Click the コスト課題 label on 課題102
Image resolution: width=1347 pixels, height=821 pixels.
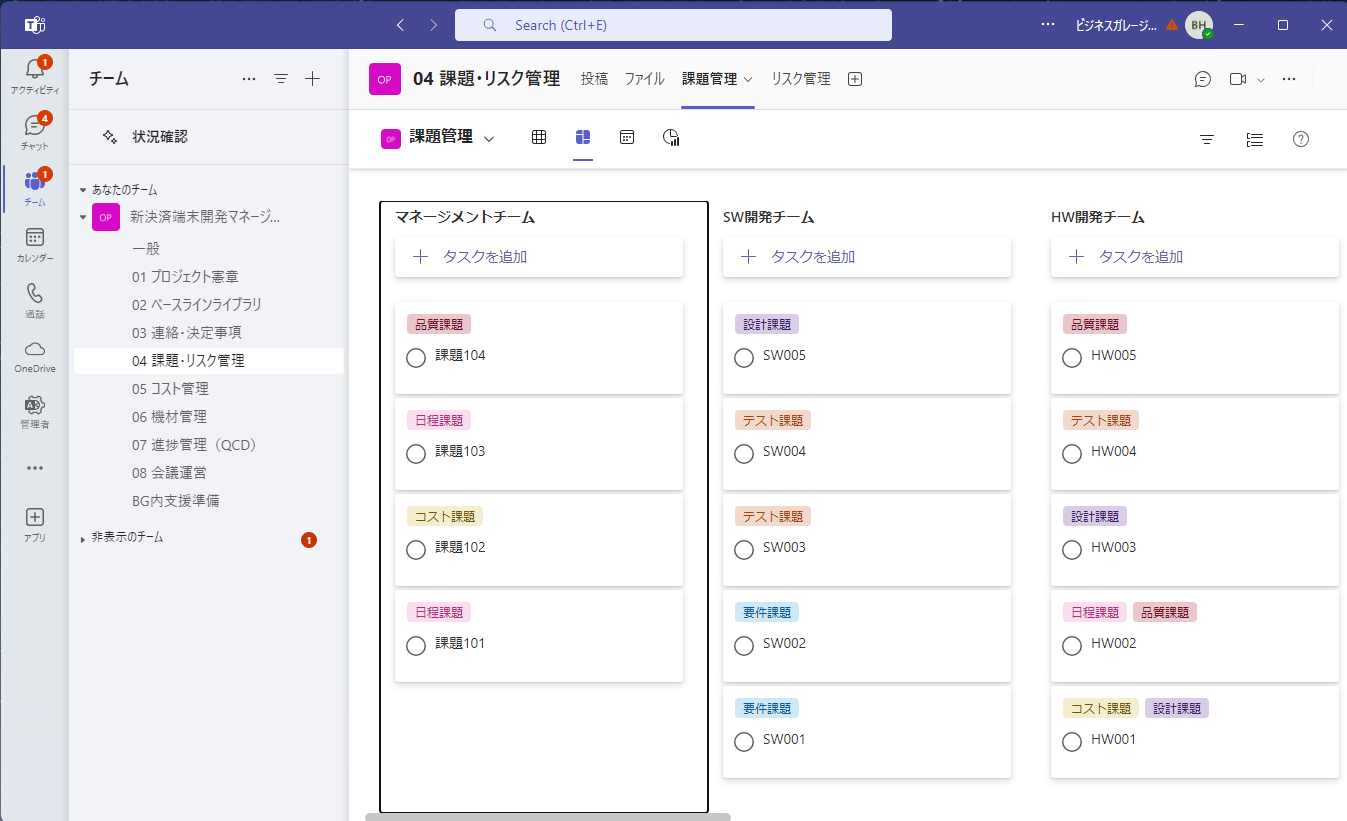point(445,516)
